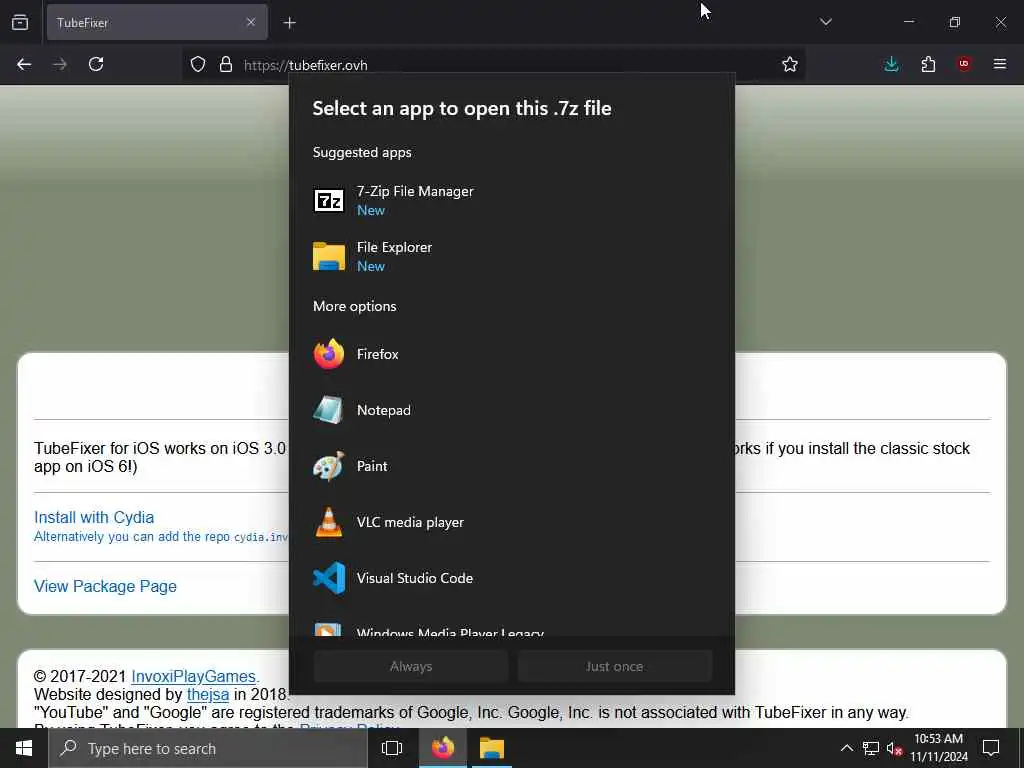Open the View Package Page link
This screenshot has width=1024, height=768.
(105, 586)
